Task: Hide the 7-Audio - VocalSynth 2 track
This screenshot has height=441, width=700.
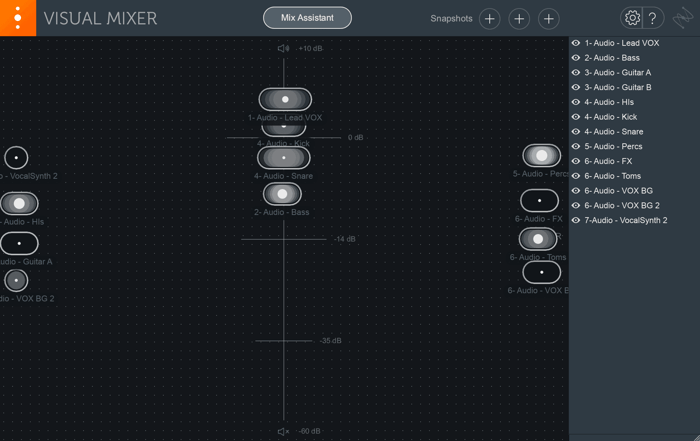Action: tap(576, 220)
